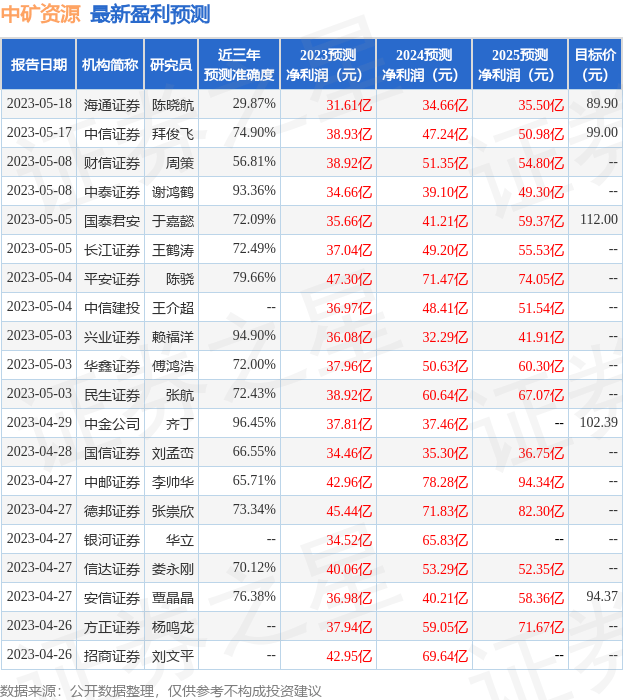Screen dimensions: 623x700
Task: Select the 银河证券 institution cell
Action: tap(112, 540)
